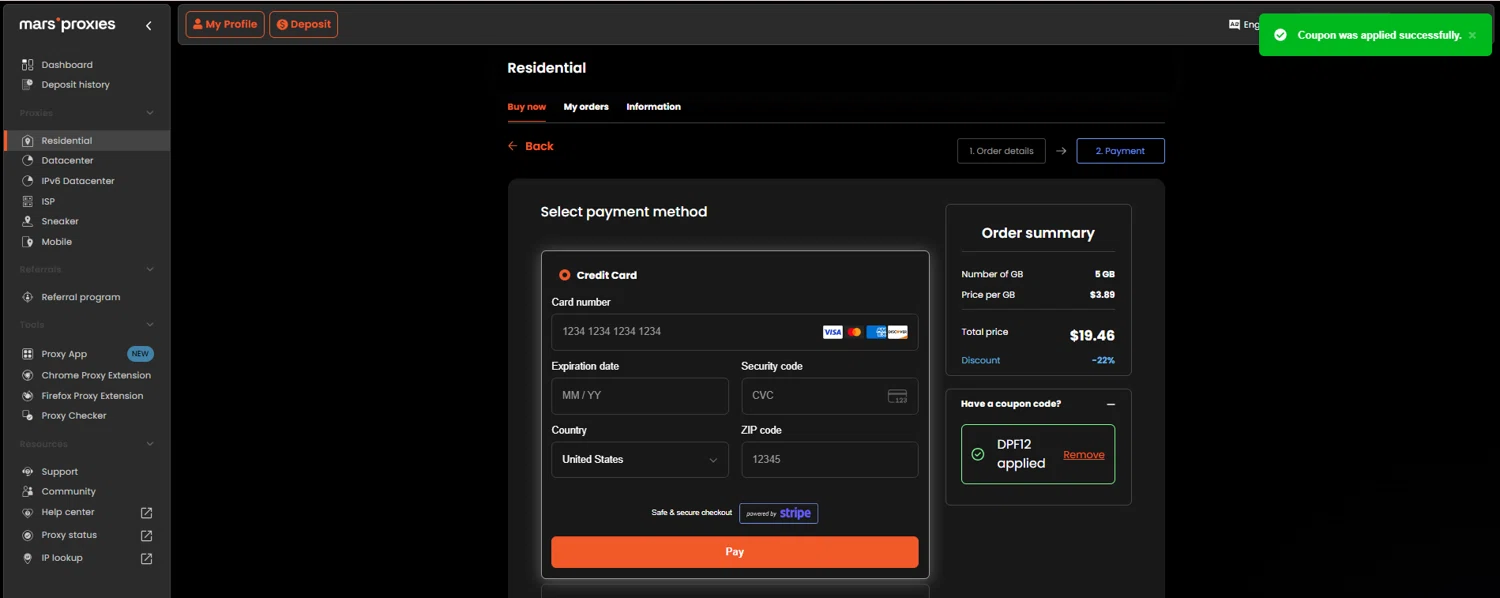Open IPv6 Datacenter proxies

click(x=78, y=181)
